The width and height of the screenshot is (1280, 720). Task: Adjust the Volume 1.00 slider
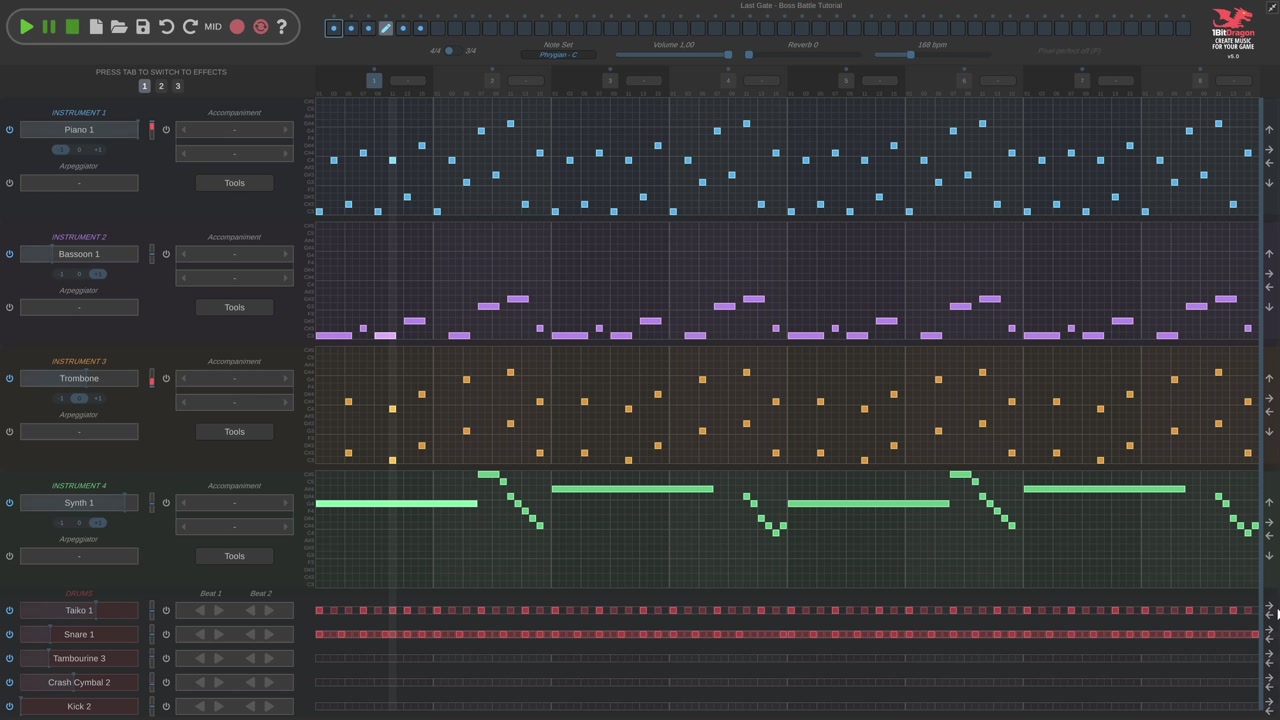click(x=674, y=55)
